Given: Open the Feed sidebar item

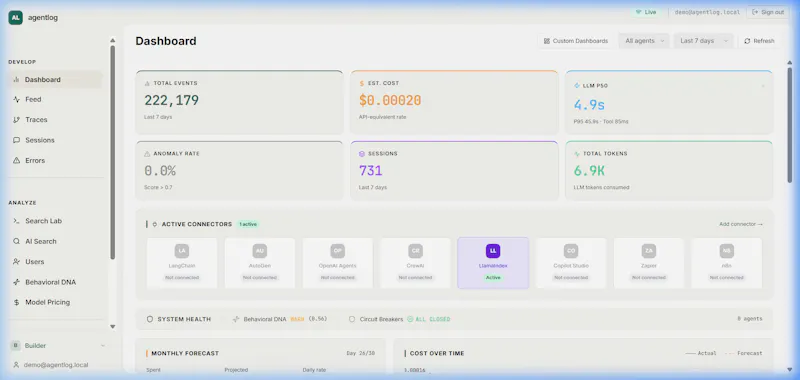Looking at the screenshot, I should click(x=55, y=99).
